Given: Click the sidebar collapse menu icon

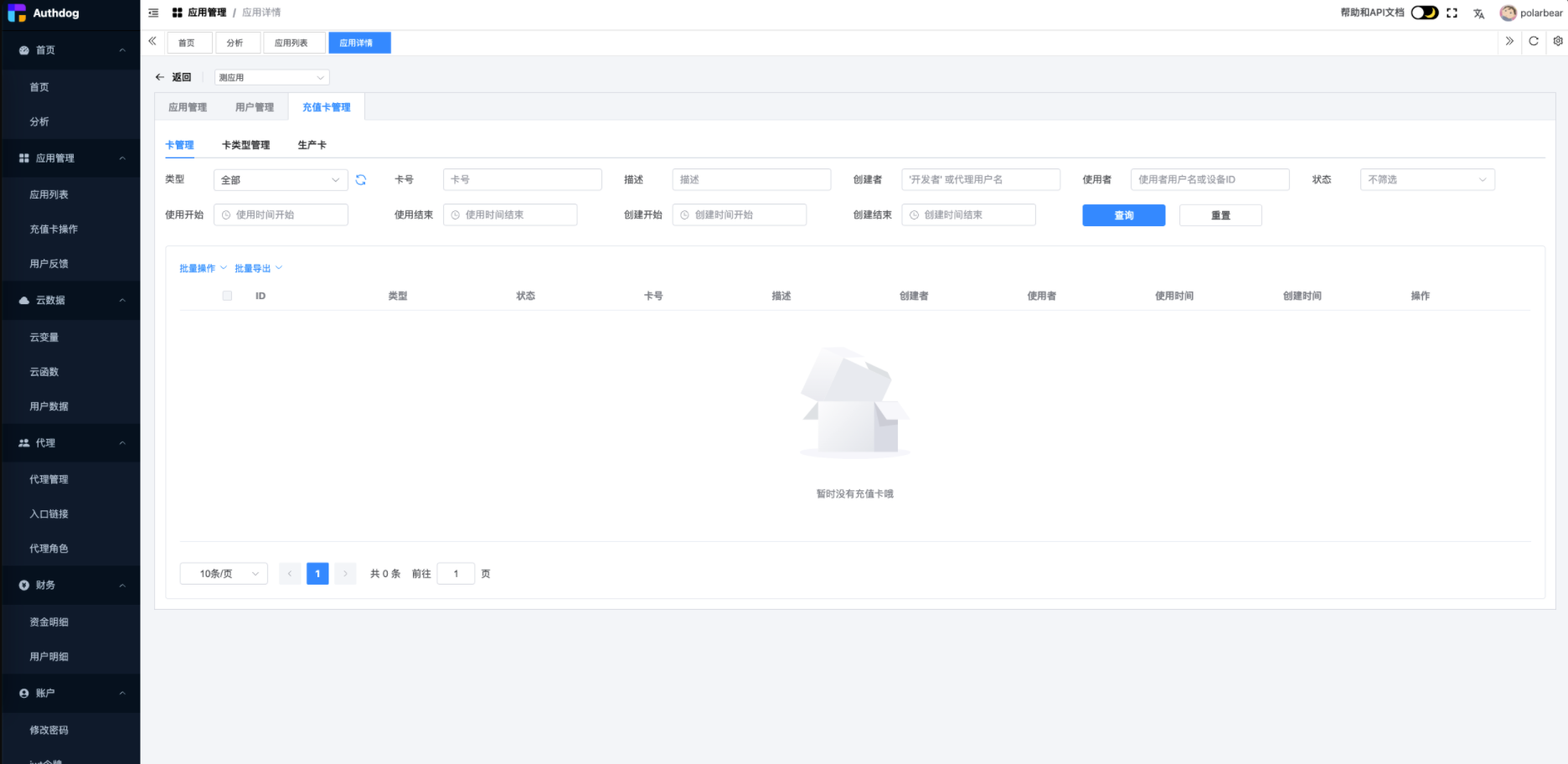Looking at the screenshot, I should (x=153, y=13).
